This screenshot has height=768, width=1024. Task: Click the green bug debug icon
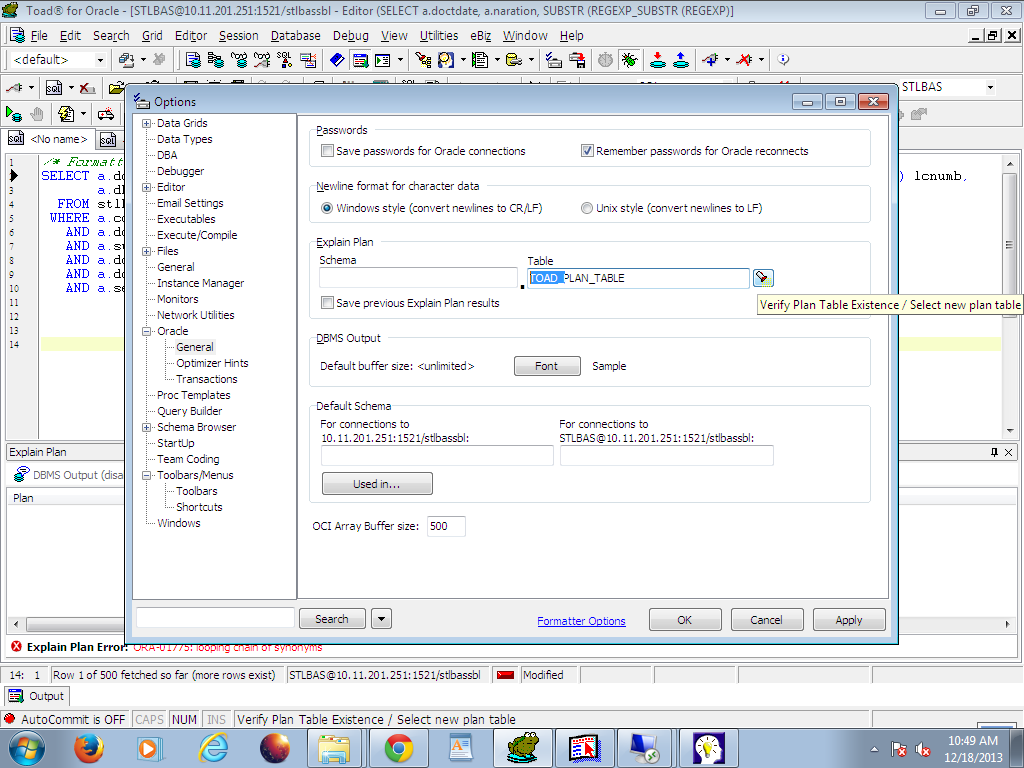tap(629, 60)
